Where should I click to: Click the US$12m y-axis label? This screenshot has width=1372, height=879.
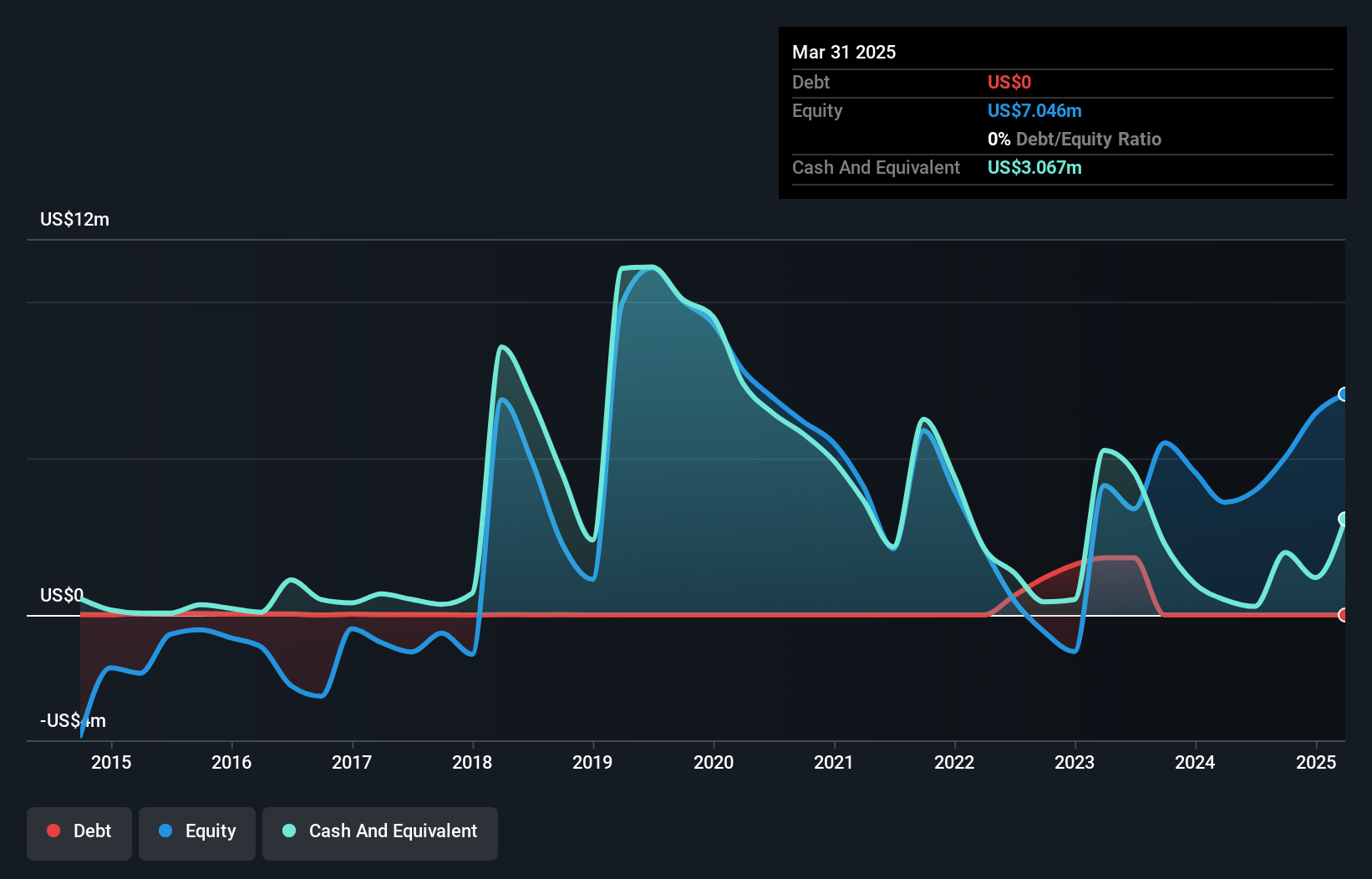click(74, 219)
